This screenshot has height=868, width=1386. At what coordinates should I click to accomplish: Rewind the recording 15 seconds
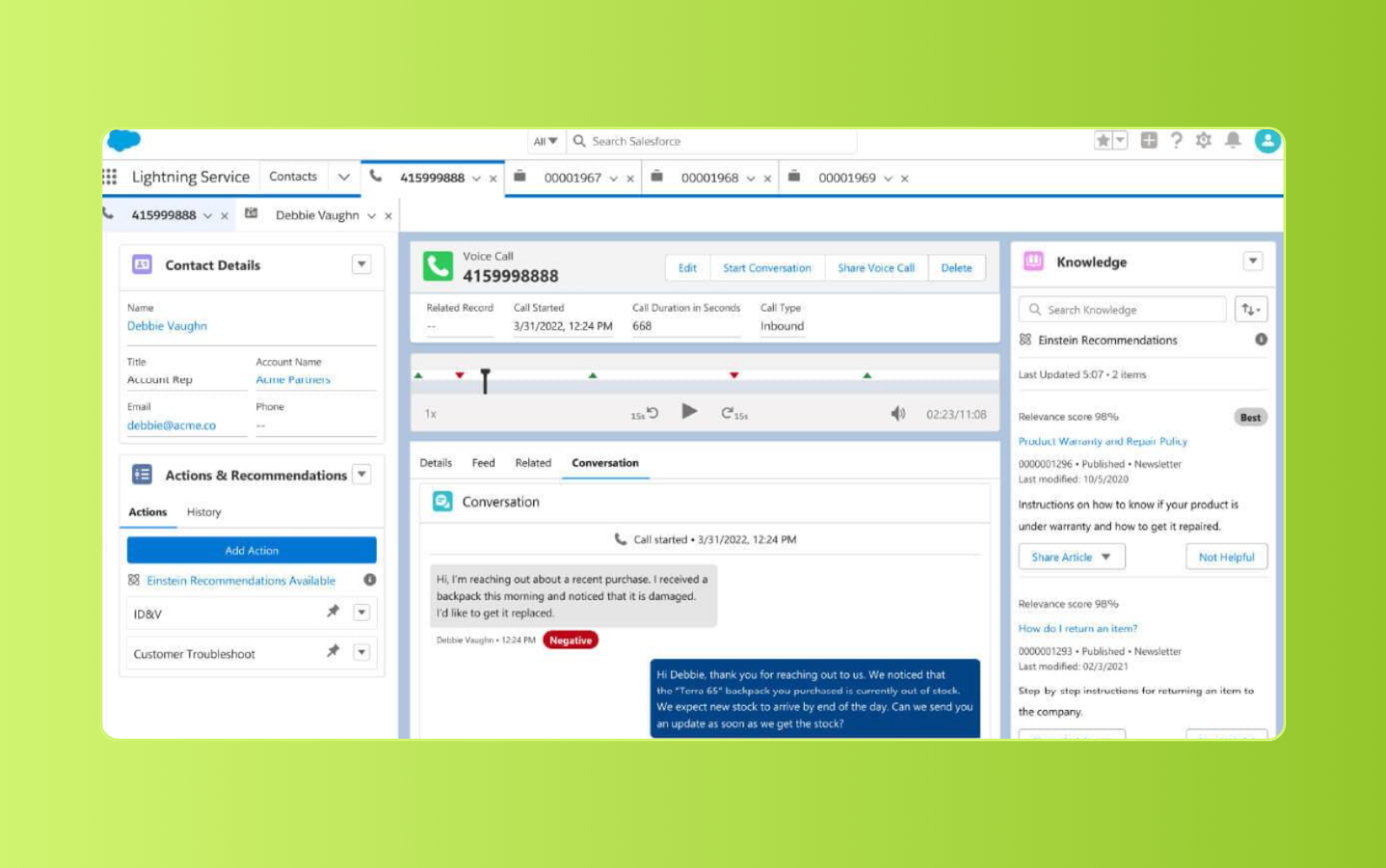coord(645,414)
